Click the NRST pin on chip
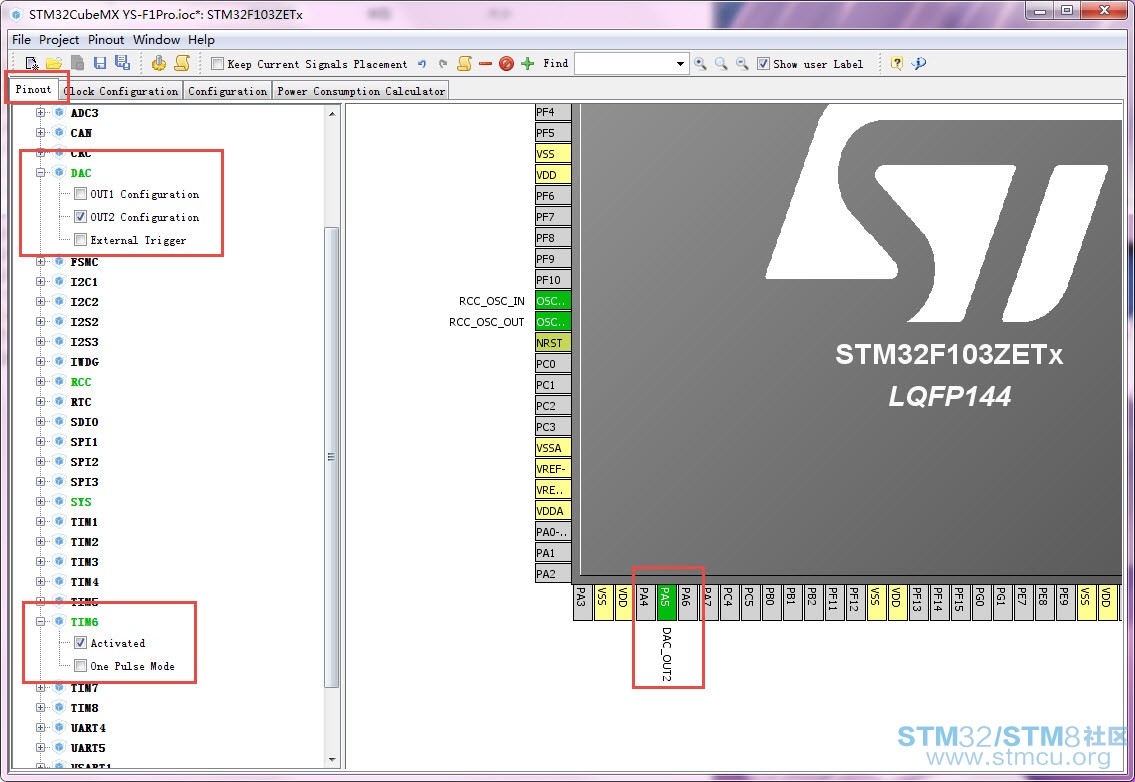Viewport: 1135px width, 782px height. 553,342
